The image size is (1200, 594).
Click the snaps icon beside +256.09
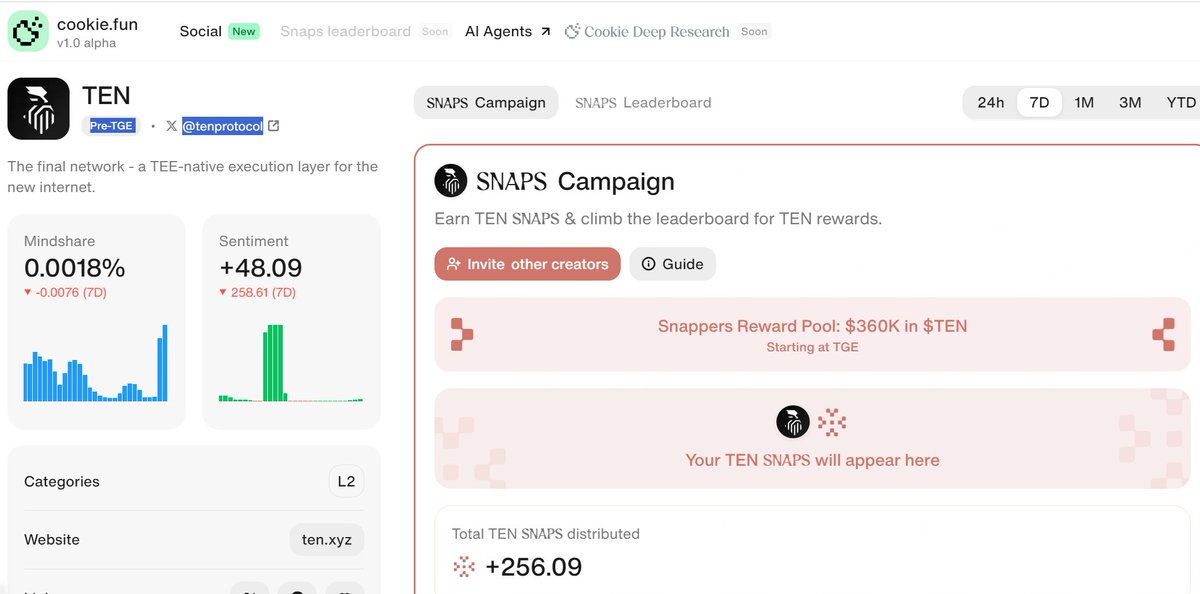pyautogui.click(x=464, y=567)
